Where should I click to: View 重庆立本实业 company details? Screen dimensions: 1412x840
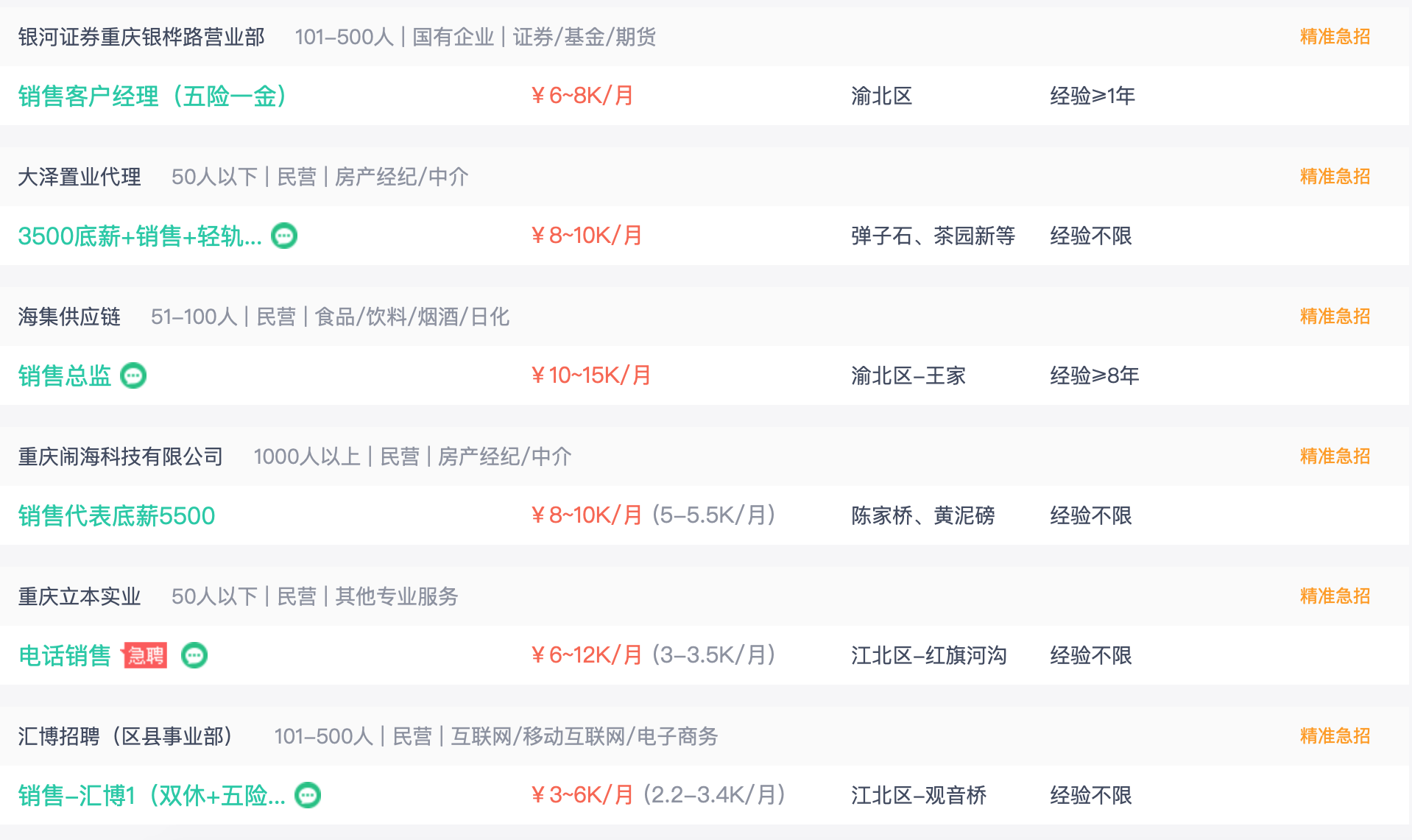point(80,596)
